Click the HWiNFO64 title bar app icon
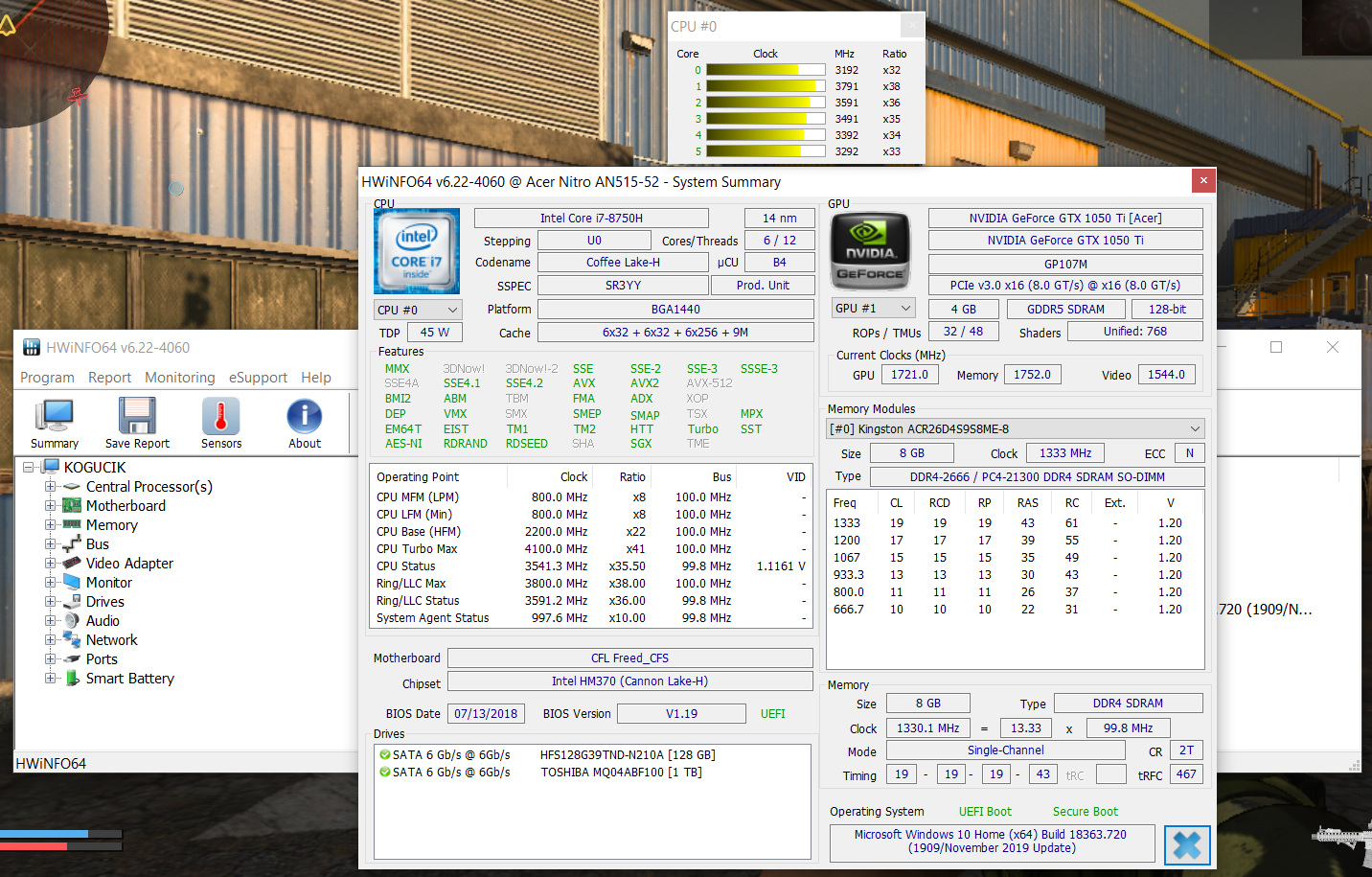Viewport: 1372px width, 877px height. click(x=32, y=347)
